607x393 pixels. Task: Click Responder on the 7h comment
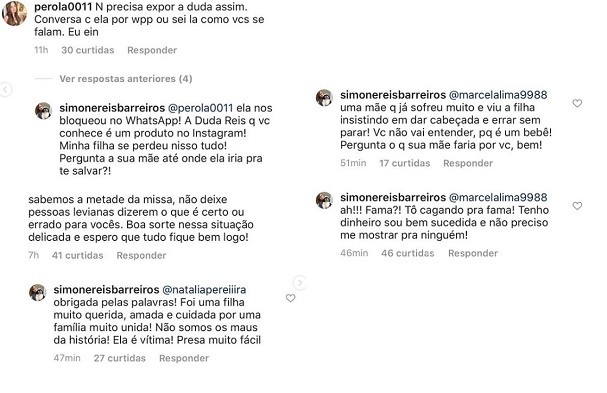pyautogui.click(x=141, y=255)
